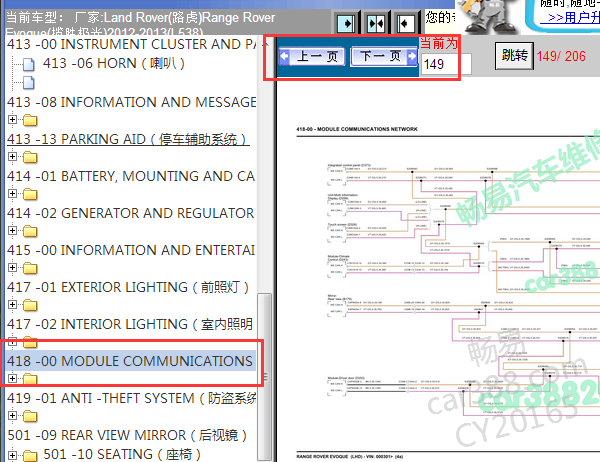Viewport: 600px width, 462px height.
Task: Select 501-09 REAR VIEW MIRROR entry
Action: tap(127, 435)
